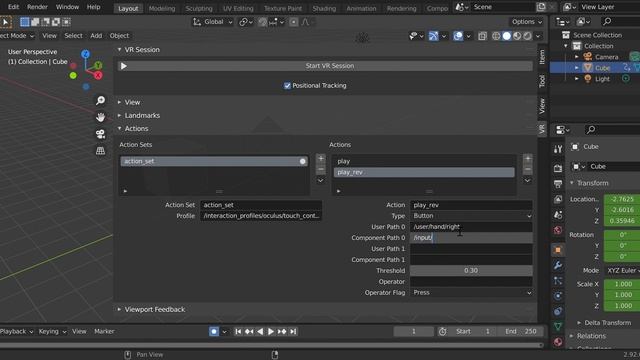Select material preview shading
The image size is (640, 360).
click(517, 36)
